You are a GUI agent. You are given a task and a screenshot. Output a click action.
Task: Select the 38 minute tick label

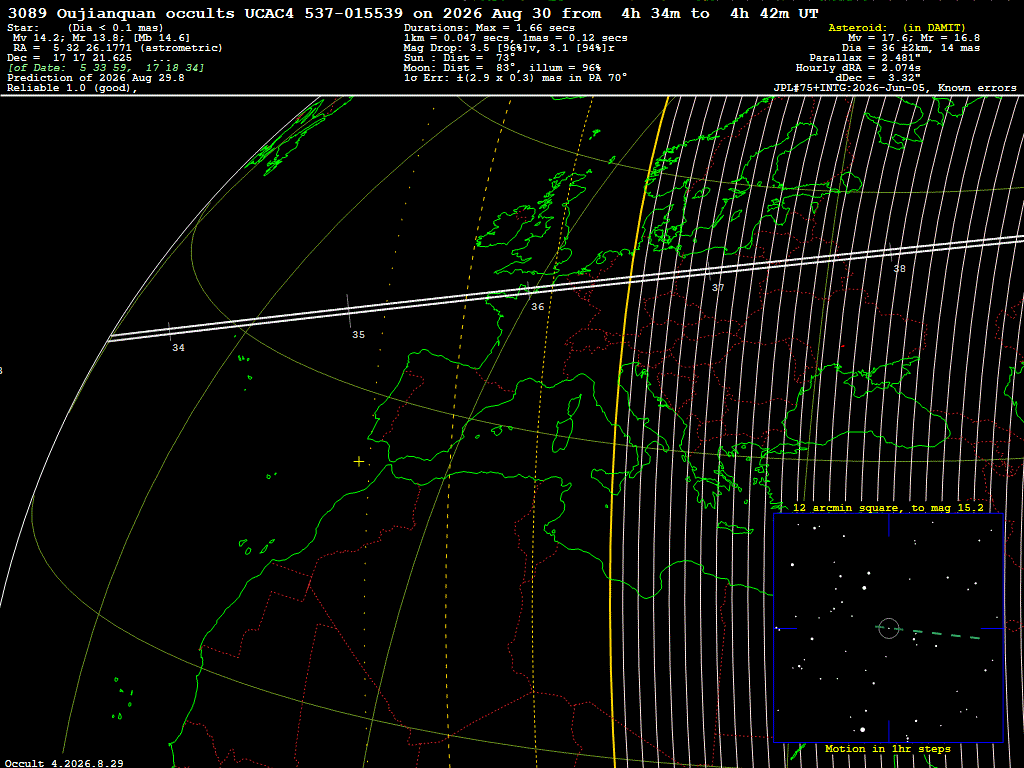(x=899, y=269)
